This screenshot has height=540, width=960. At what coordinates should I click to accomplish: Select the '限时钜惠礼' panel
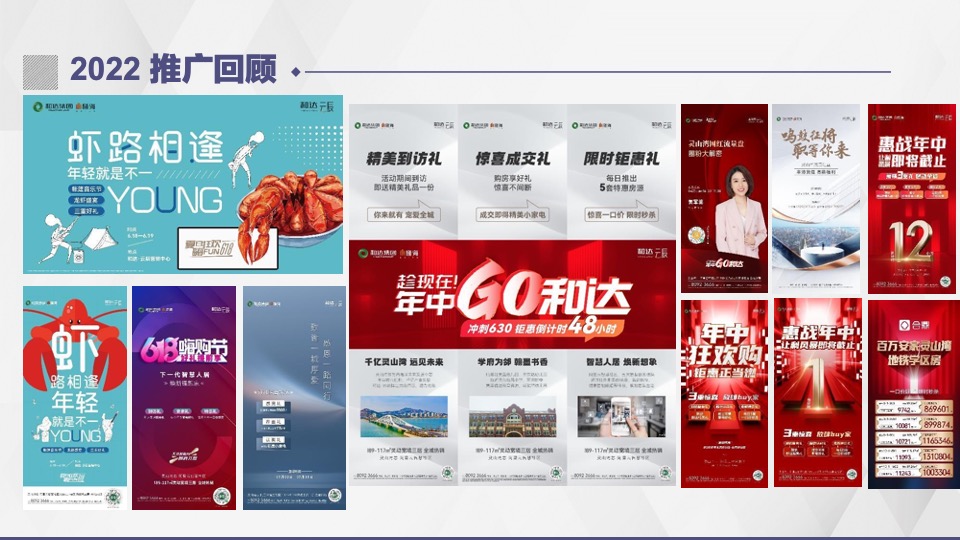tap(621, 172)
